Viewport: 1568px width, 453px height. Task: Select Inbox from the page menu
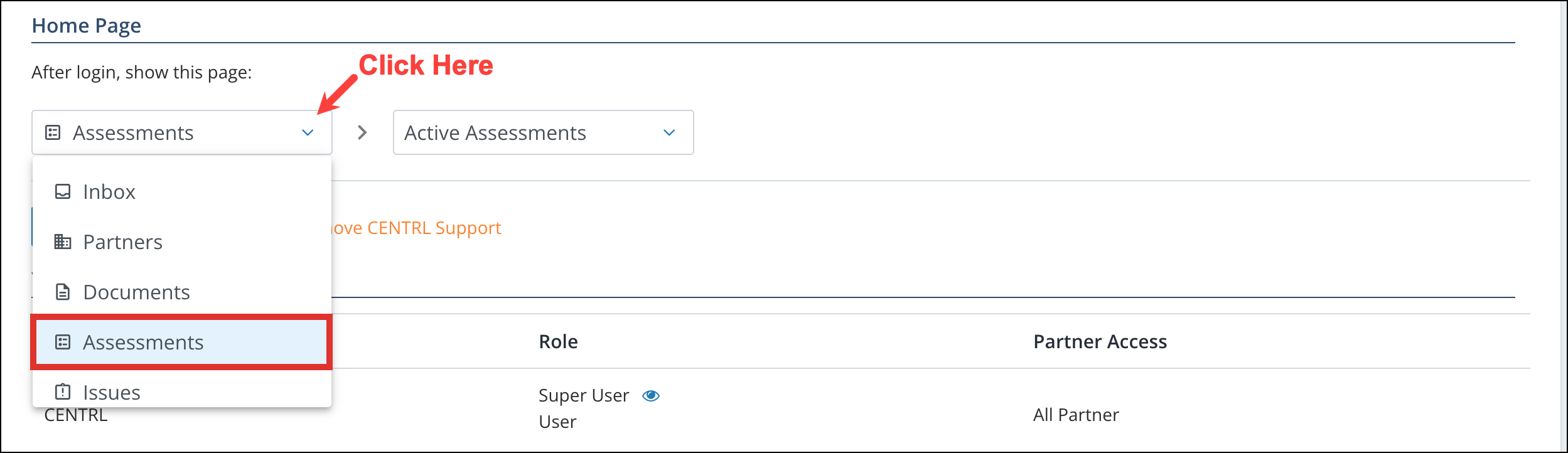point(109,191)
